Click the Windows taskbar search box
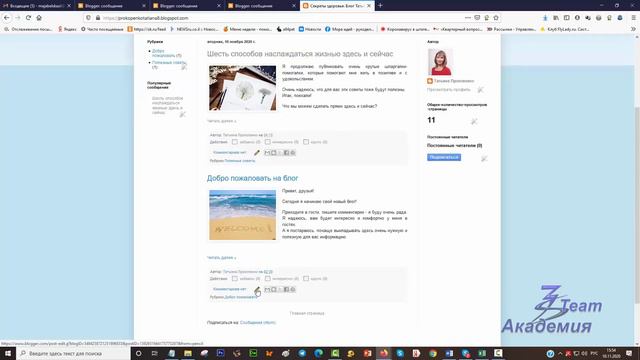Image resolution: width=640 pixels, height=360 pixels. [x=73, y=353]
